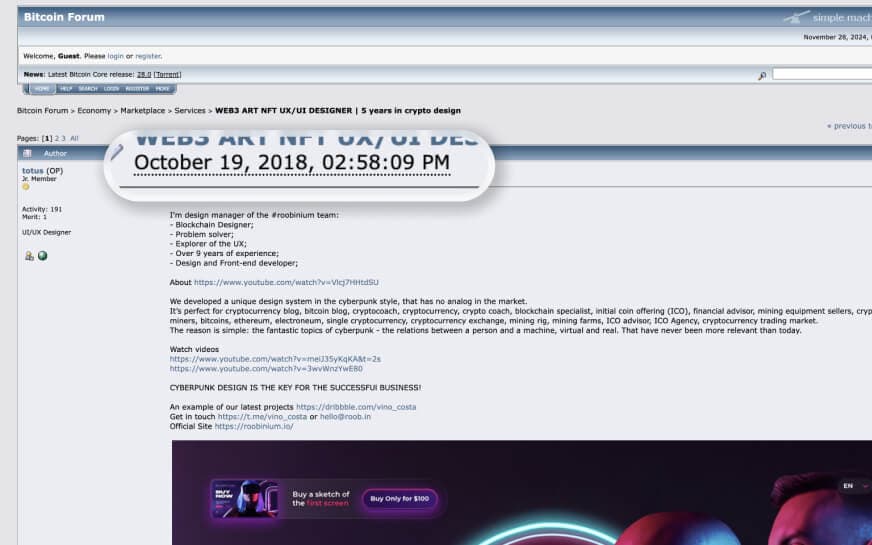Open the Torrent link

click(x=167, y=75)
